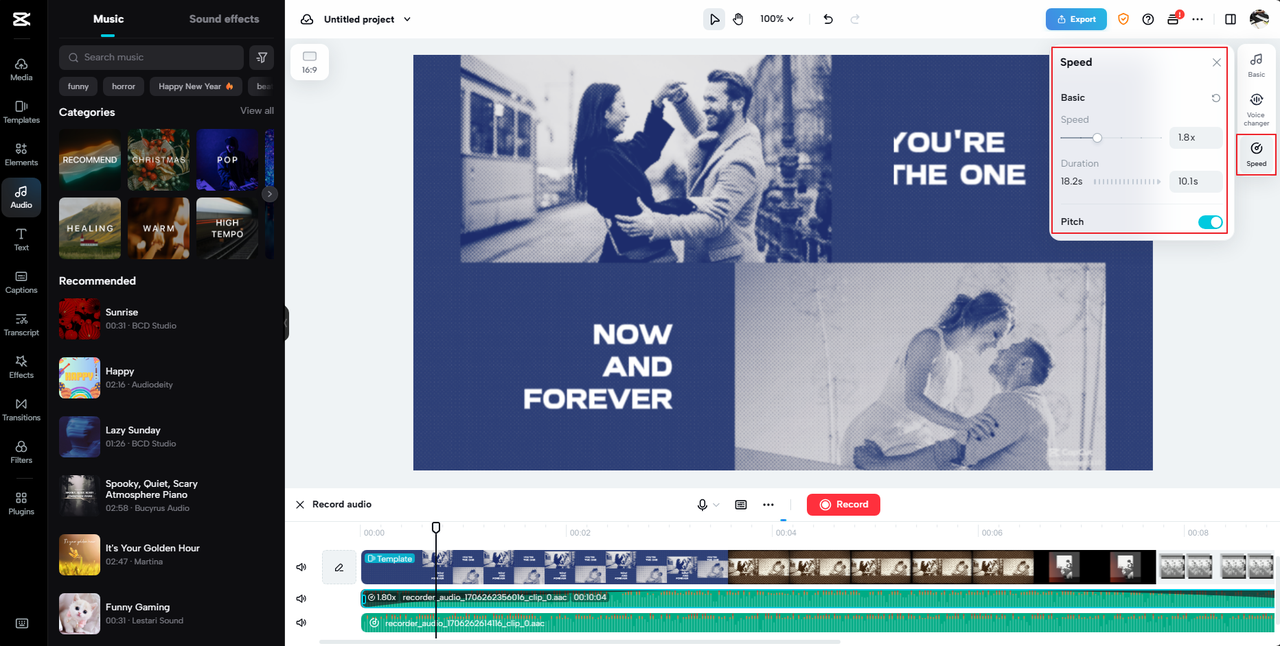1280x646 pixels.
Task: Switch to the Music tab
Action: pyautogui.click(x=108, y=19)
